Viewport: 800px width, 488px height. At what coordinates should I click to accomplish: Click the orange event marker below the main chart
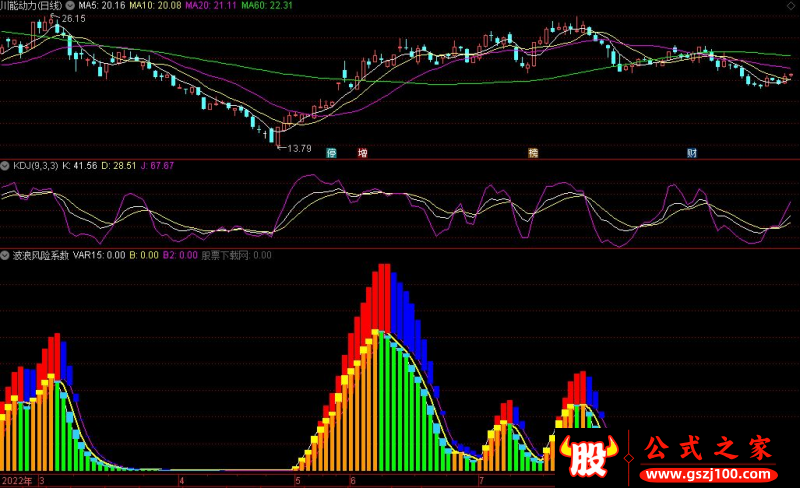(x=533, y=153)
